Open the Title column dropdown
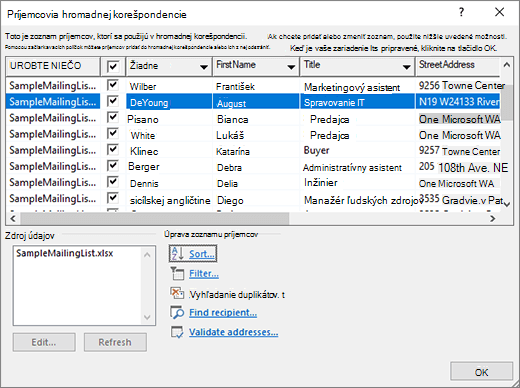The image size is (520, 388). (x=406, y=67)
